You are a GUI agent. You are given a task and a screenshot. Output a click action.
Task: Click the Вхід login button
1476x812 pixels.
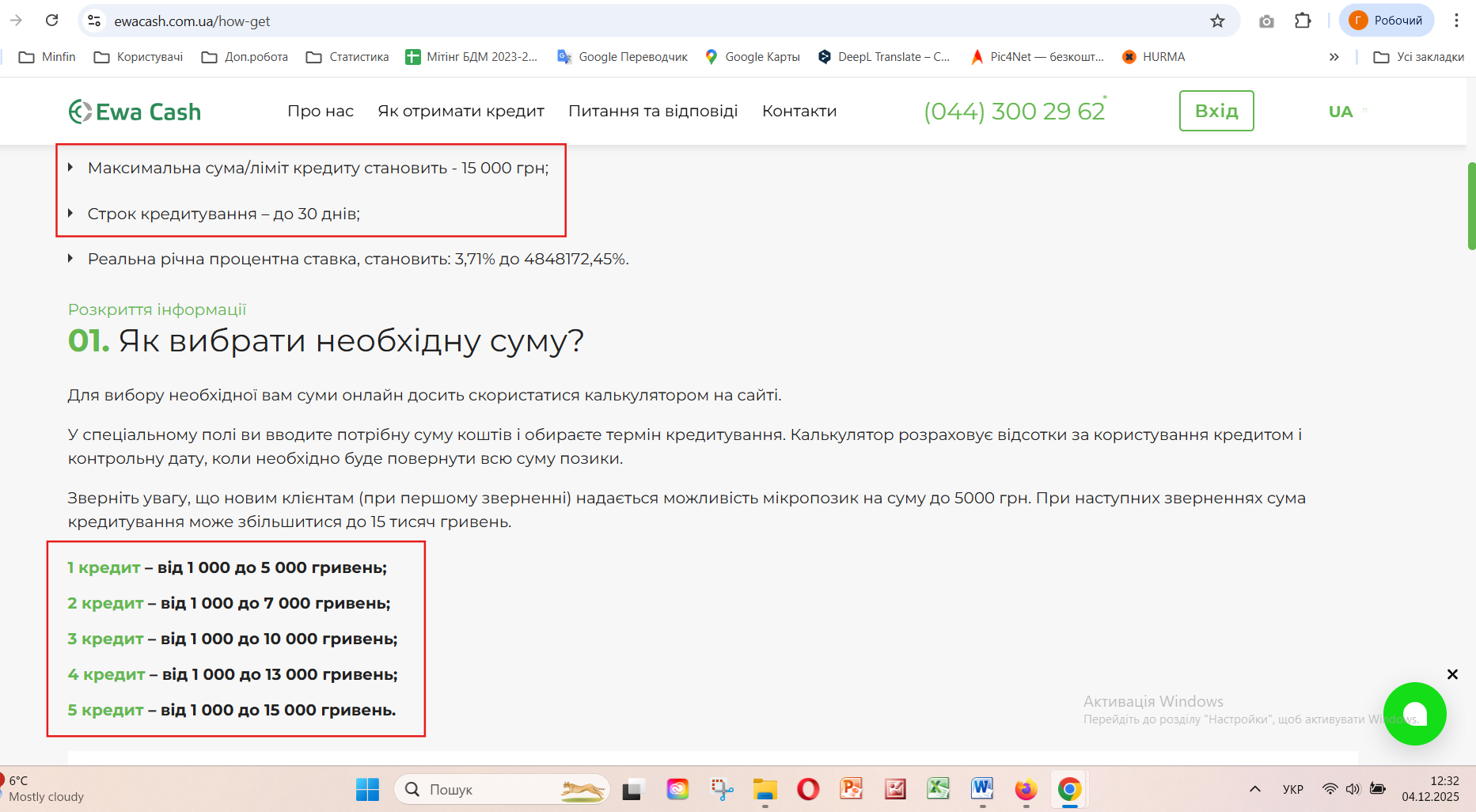click(1216, 111)
